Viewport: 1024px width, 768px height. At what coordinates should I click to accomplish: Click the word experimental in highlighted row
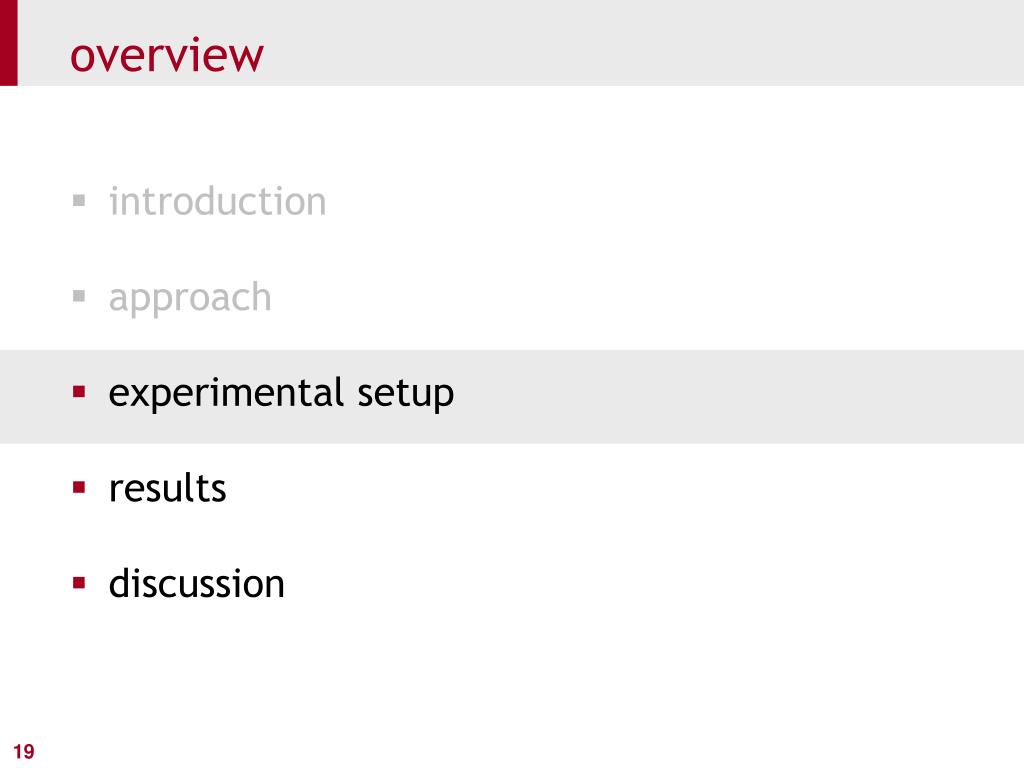(226, 394)
